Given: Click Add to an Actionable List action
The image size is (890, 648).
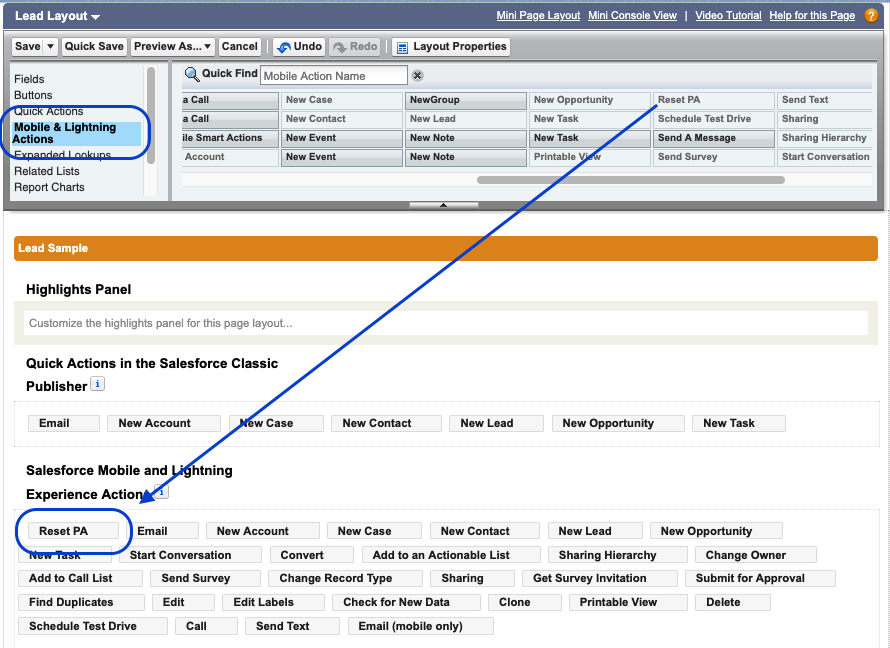Looking at the screenshot, I should tap(451, 555).
